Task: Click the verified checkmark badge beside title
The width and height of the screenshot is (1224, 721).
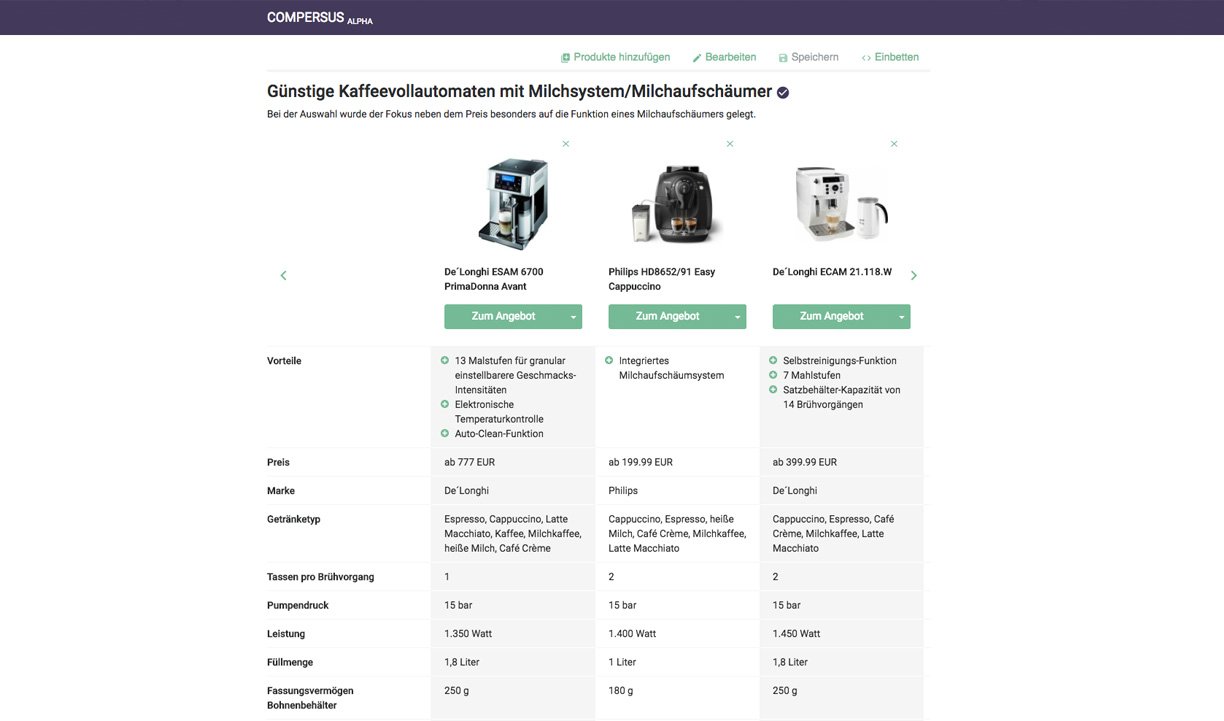Action: 783,92
